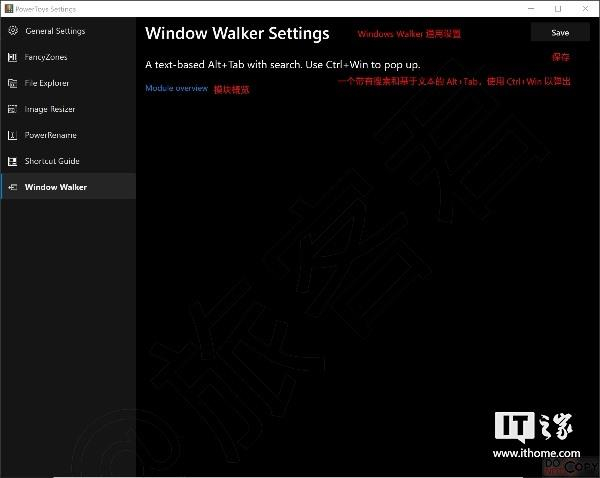Select the FancyZones label
This screenshot has height=478, width=600.
click(x=46, y=57)
